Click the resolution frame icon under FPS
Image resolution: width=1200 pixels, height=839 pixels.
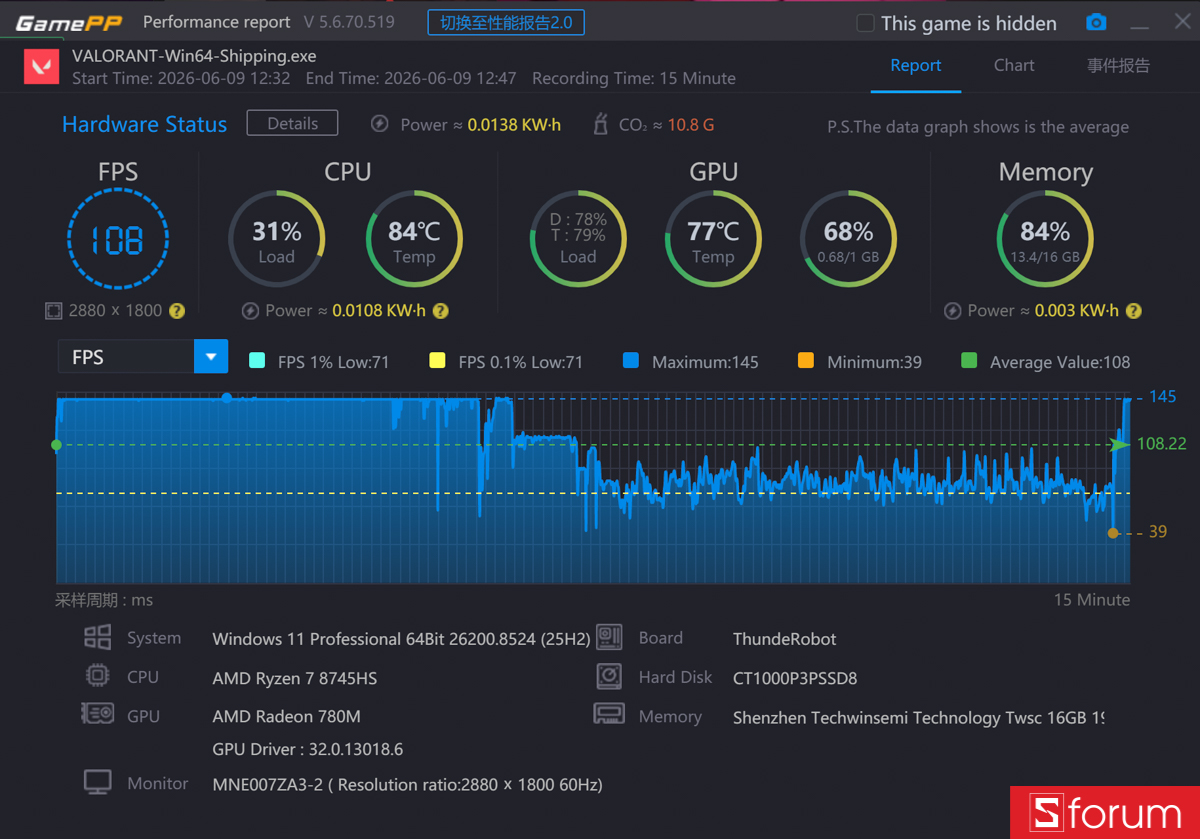[53, 311]
